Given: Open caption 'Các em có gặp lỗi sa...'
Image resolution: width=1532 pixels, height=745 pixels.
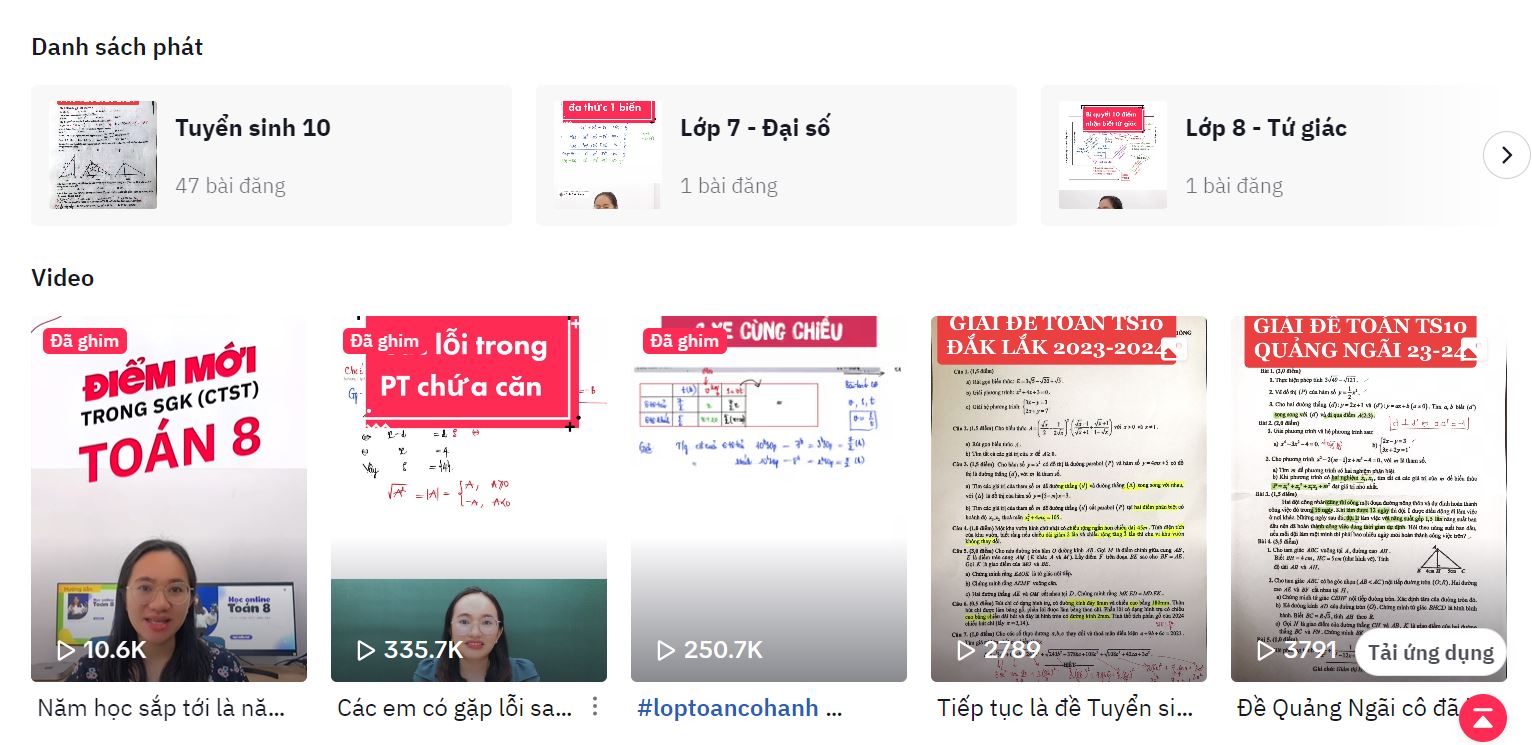Looking at the screenshot, I should tap(454, 708).
